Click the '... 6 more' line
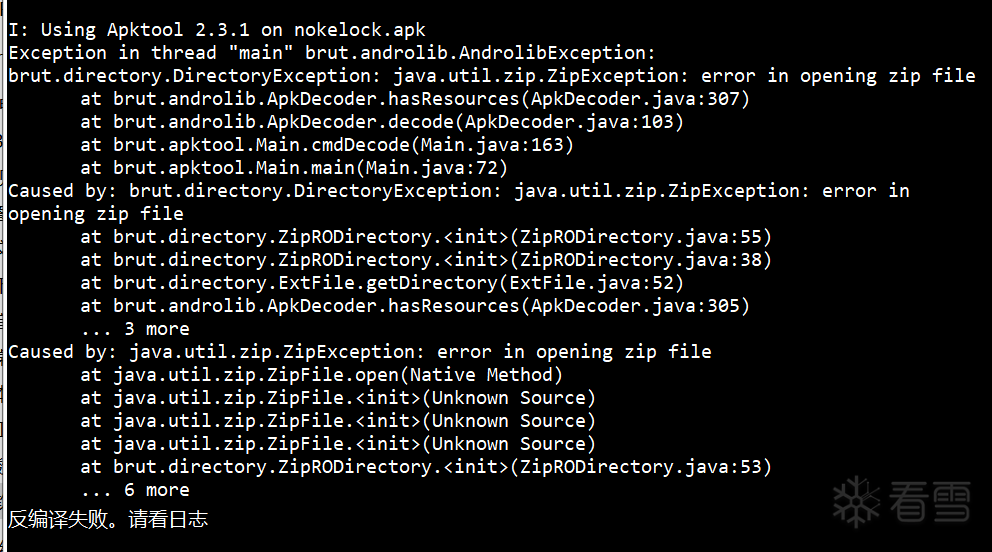 pyautogui.click(x=135, y=490)
